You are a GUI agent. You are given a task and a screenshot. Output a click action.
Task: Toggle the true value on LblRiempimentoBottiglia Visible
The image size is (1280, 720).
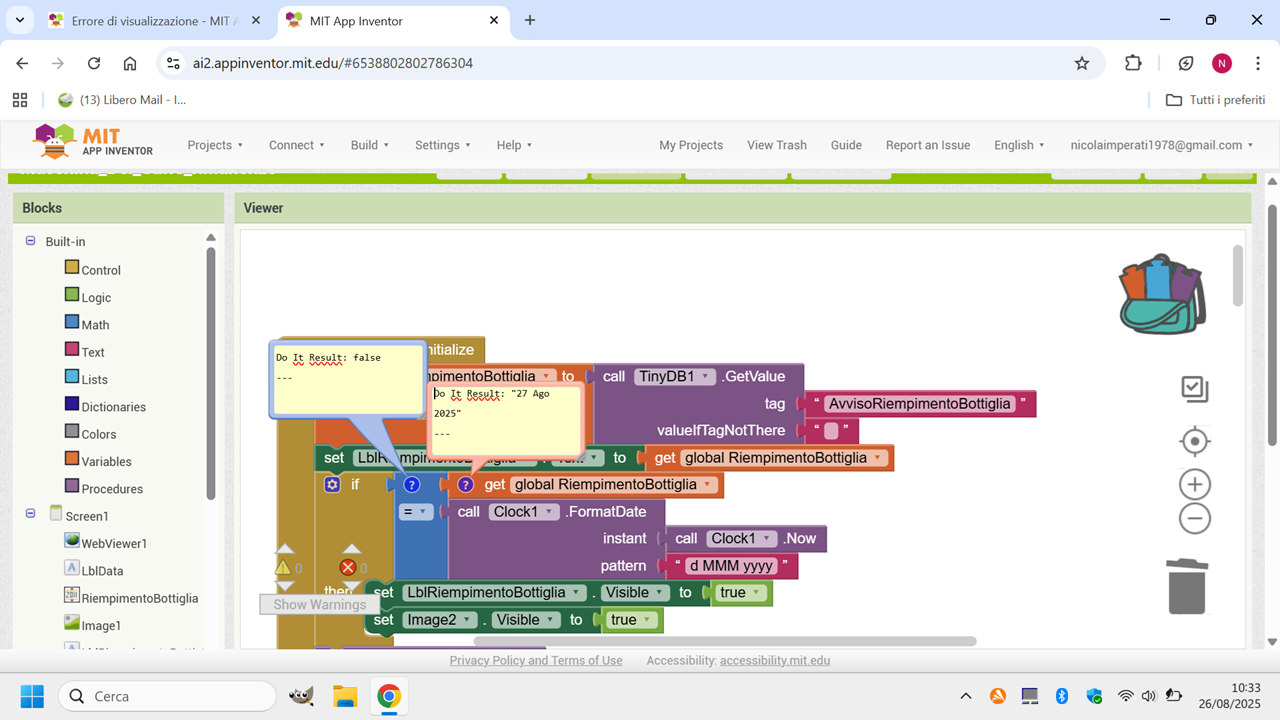(x=739, y=592)
